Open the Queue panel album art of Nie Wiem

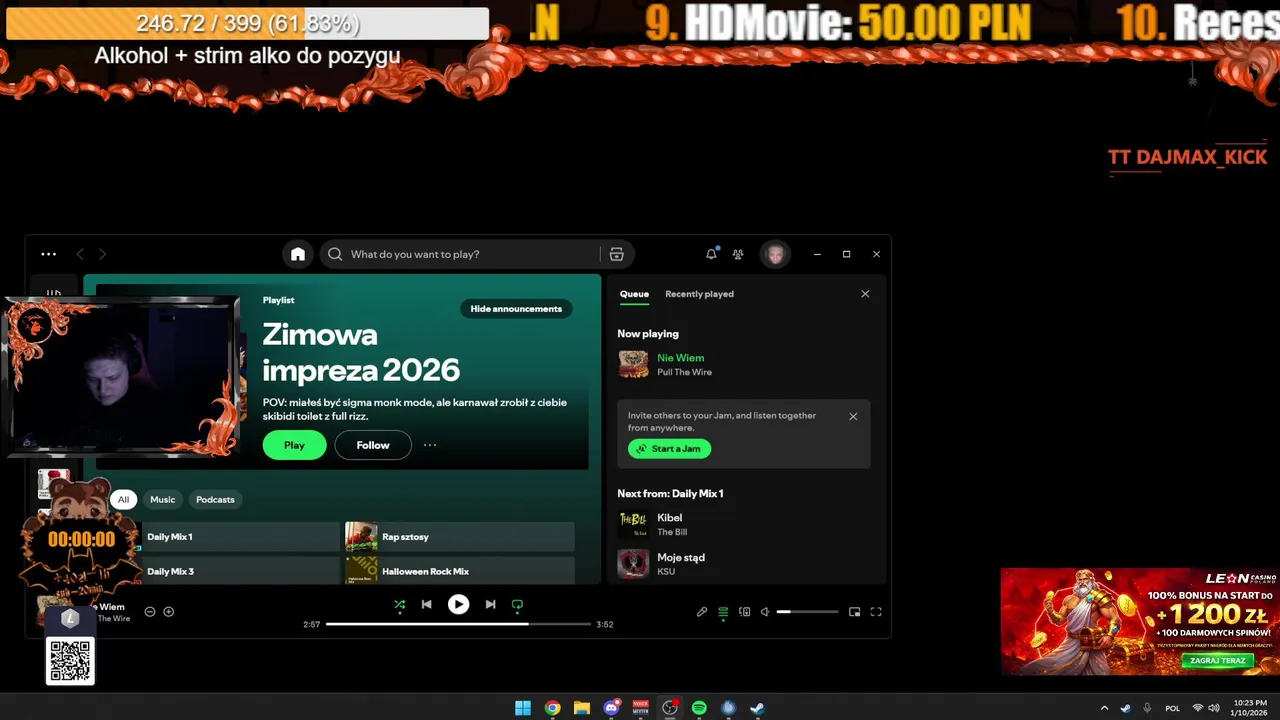point(633,364)
